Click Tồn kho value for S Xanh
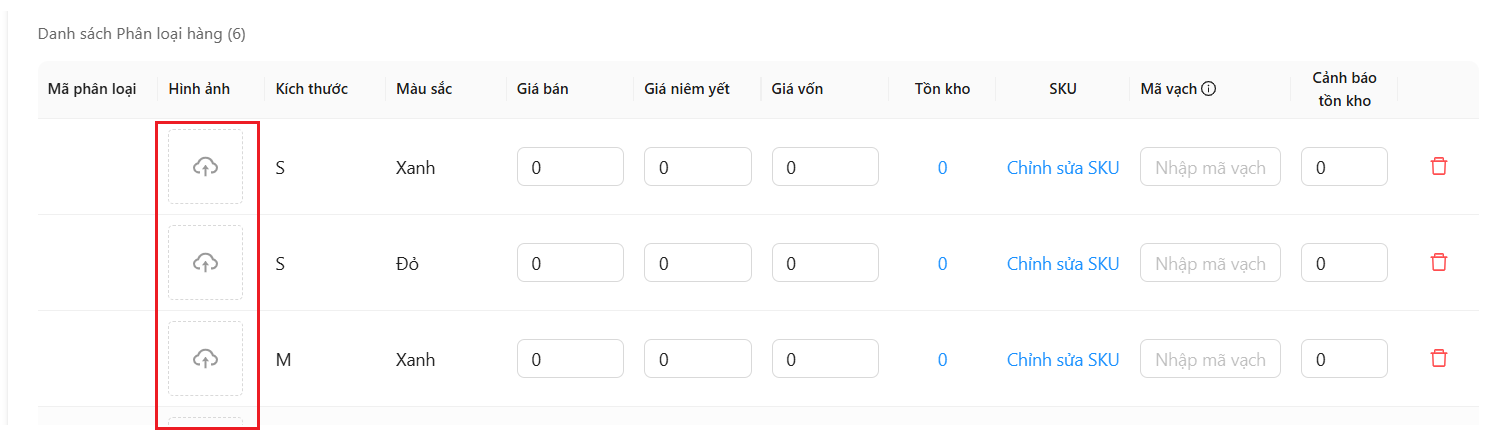1491x441 pixels. point(942,168)
